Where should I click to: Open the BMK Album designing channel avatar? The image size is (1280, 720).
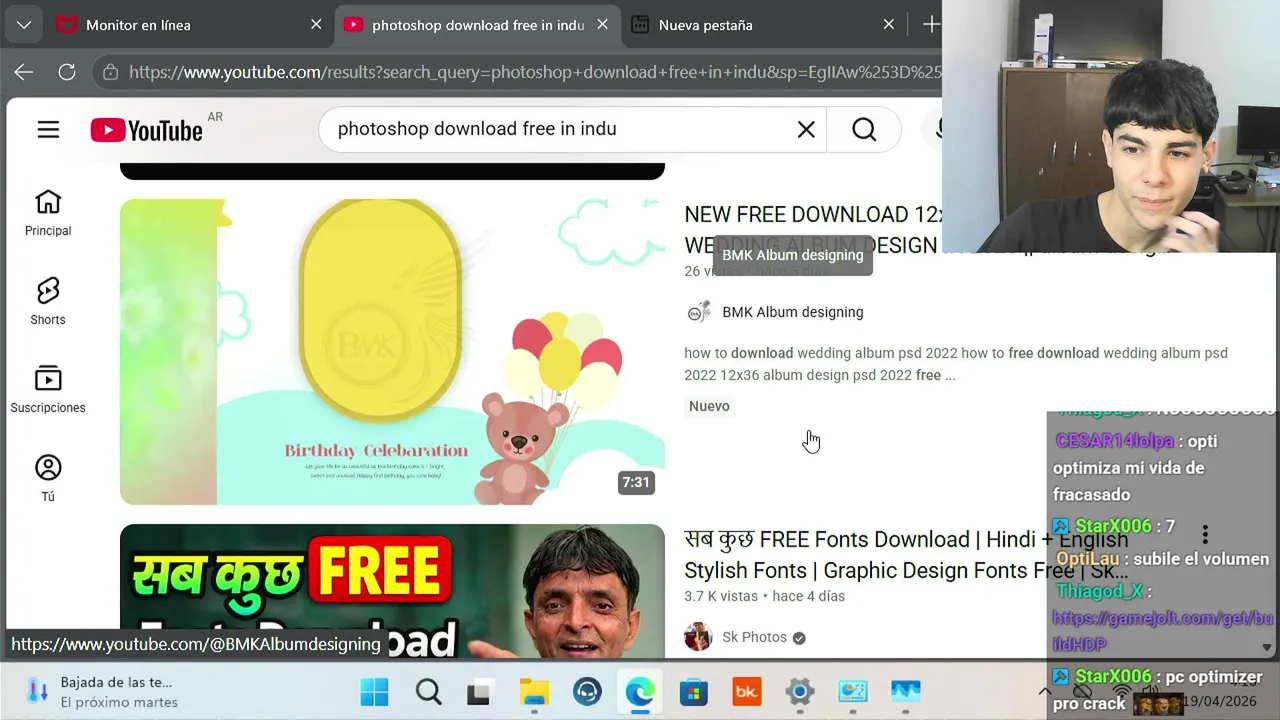[698, 312]
